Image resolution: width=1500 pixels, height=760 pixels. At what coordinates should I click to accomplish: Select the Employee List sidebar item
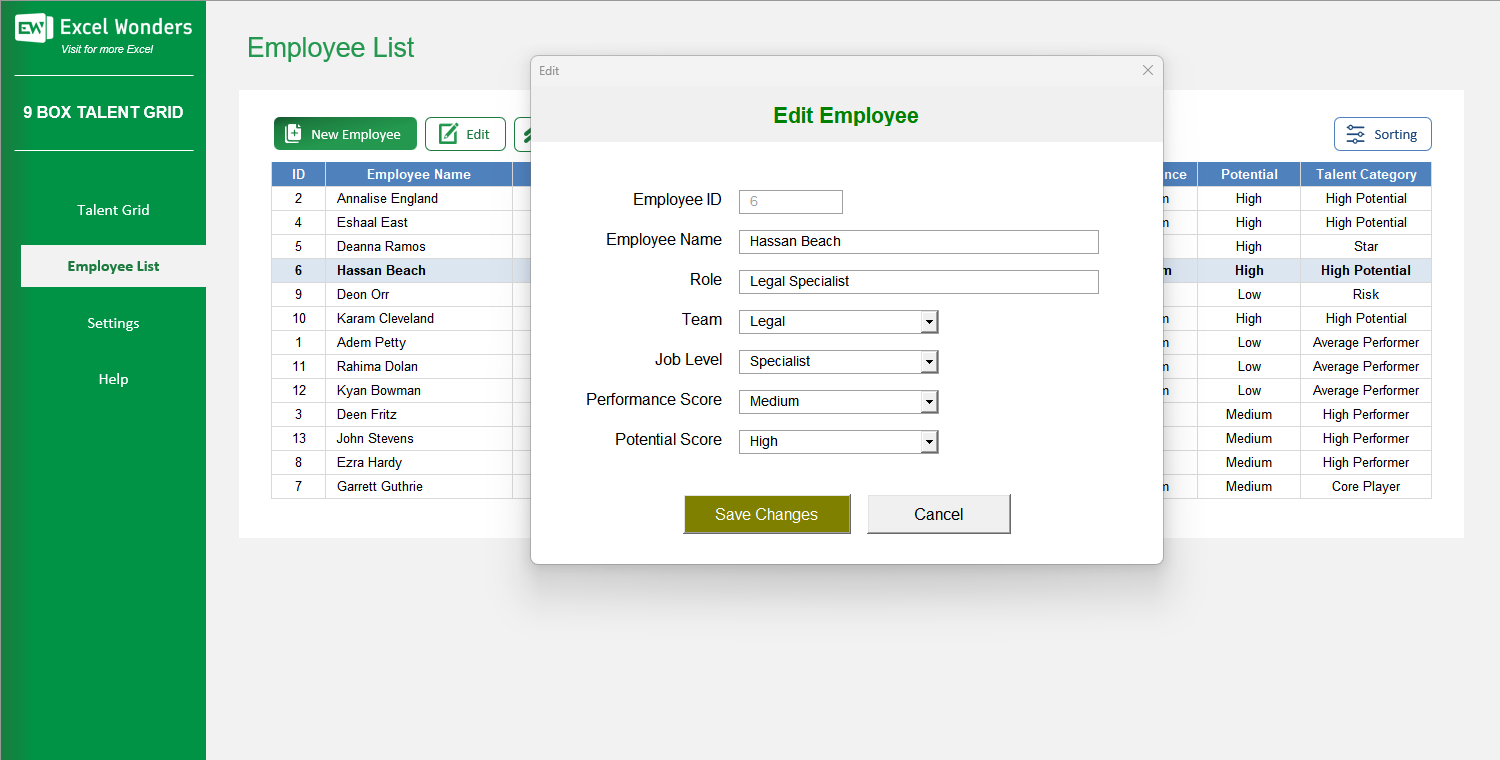click(112, 266)
